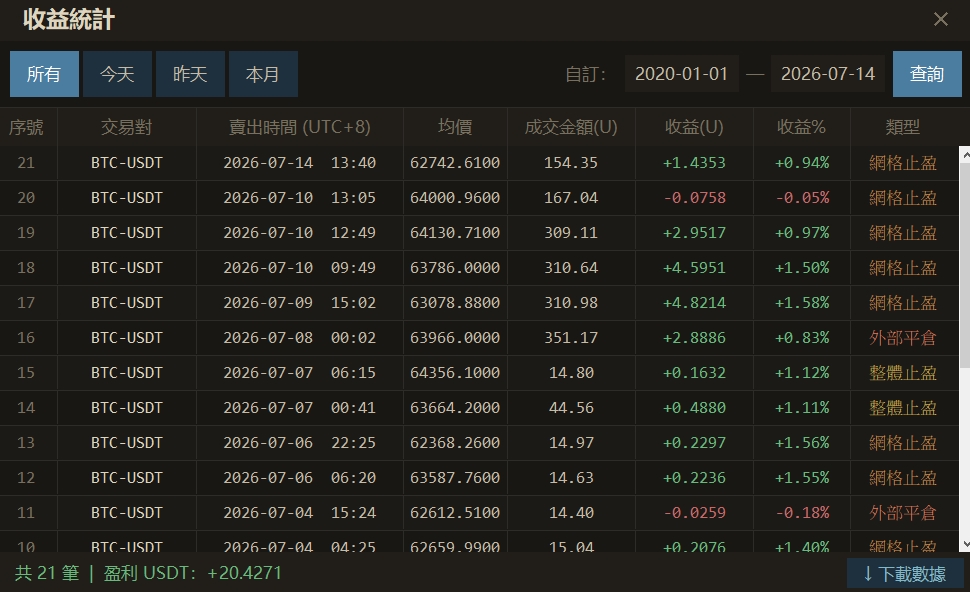Click the 收益統計 dialog title
This screenshot has width=970, height=592.
(x=69, y=20)
